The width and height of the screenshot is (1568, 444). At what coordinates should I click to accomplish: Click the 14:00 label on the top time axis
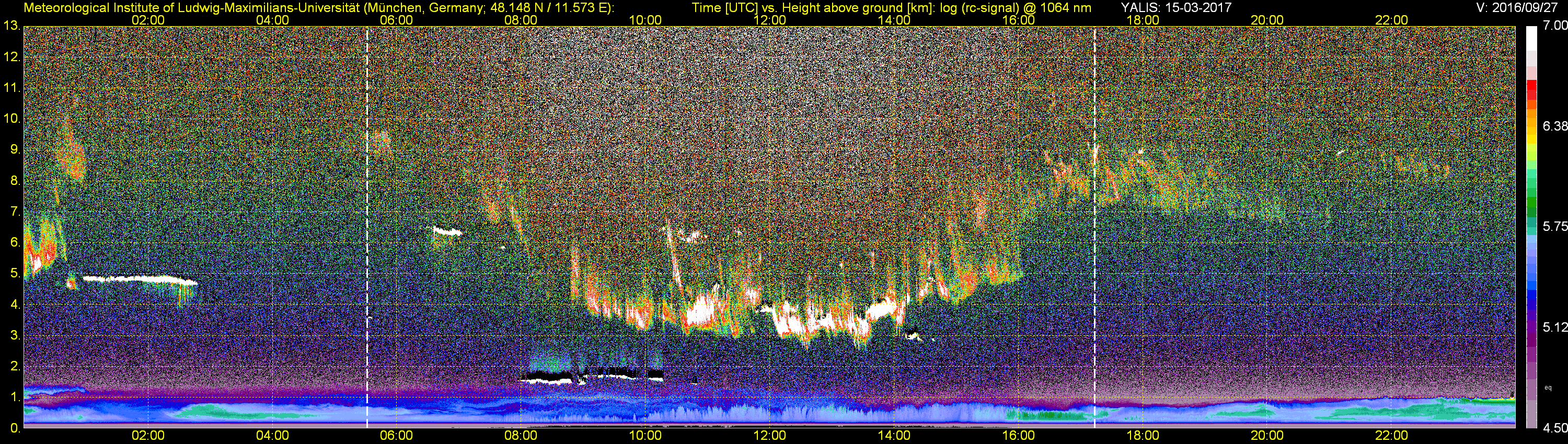coord(894,20)
